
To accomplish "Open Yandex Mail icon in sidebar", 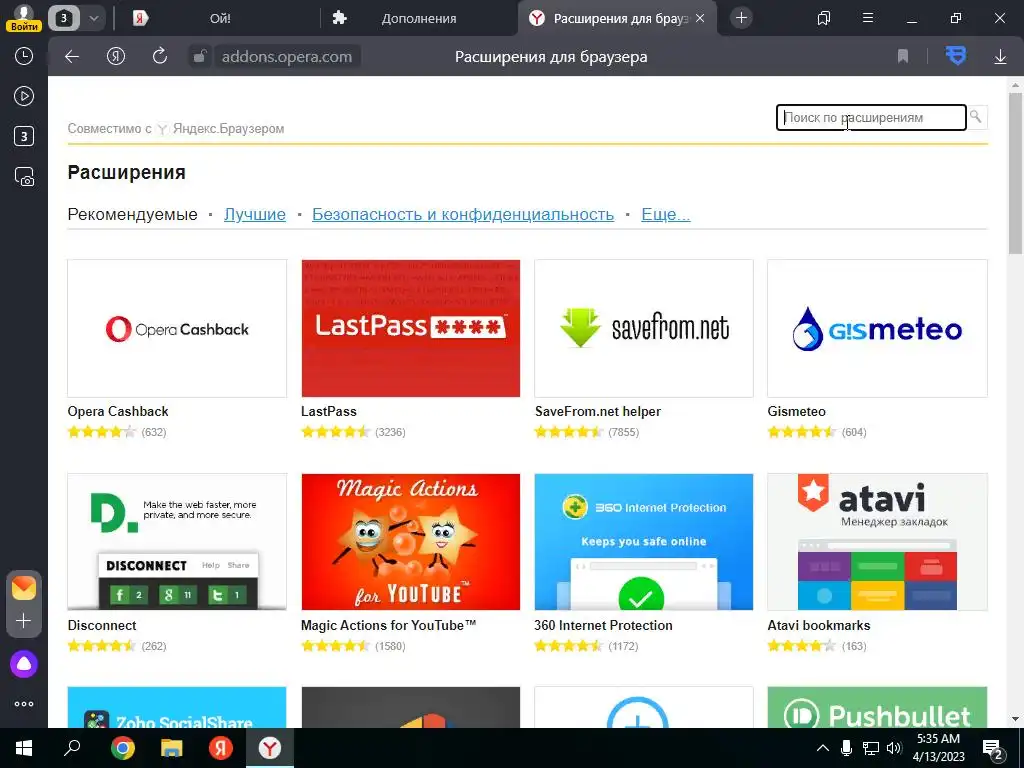I will pyautogui.click(x=24, y=588).
